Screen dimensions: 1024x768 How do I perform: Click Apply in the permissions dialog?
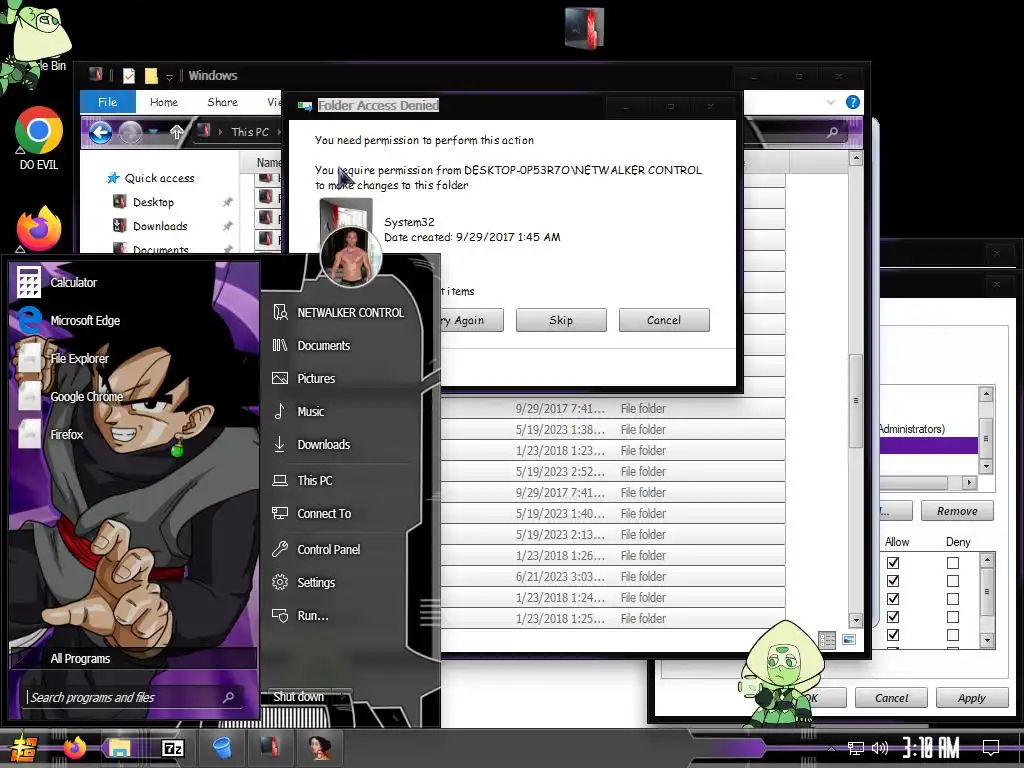tap(972, 697)
